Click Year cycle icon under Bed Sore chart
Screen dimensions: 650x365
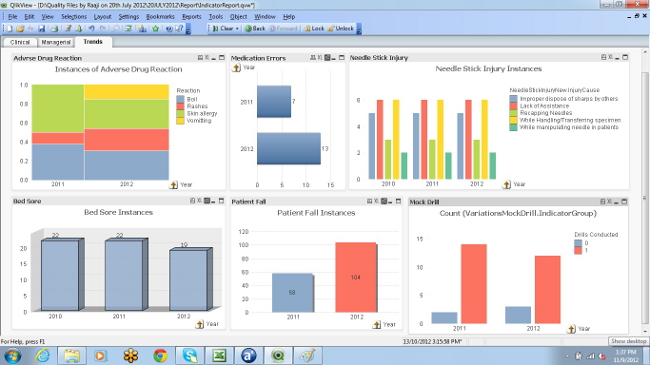pyautogui.click(x=200, y=324)
